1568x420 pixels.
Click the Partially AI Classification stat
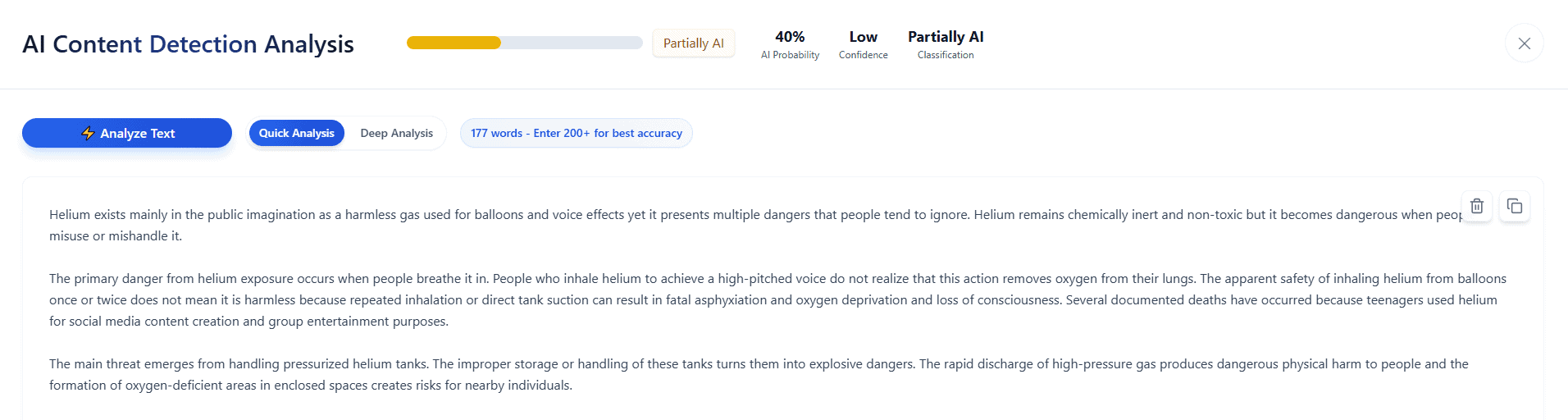click(946, 44)
